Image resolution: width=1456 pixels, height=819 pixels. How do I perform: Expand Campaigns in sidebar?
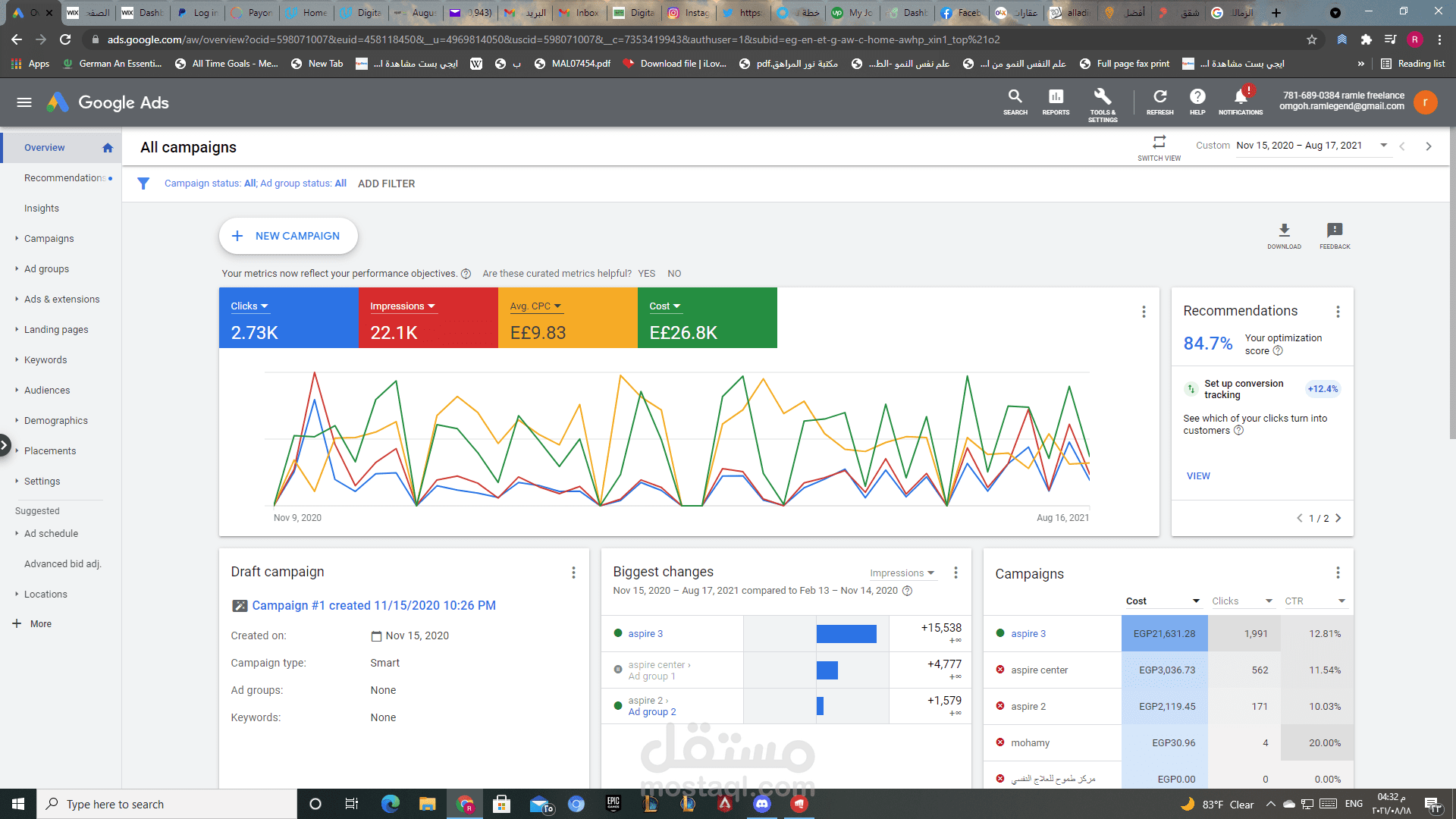point(17,238)
